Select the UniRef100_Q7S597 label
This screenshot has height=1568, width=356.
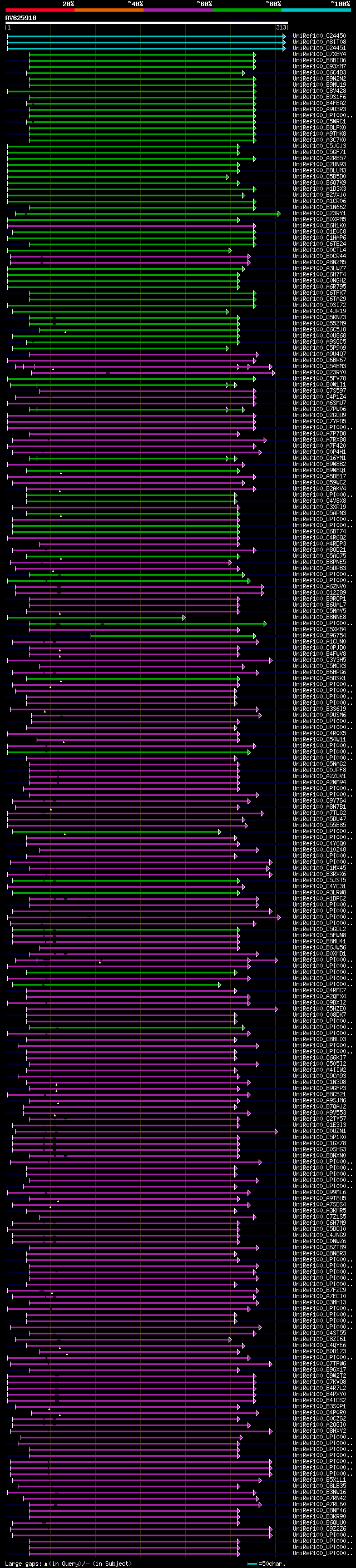coord(319,391)
